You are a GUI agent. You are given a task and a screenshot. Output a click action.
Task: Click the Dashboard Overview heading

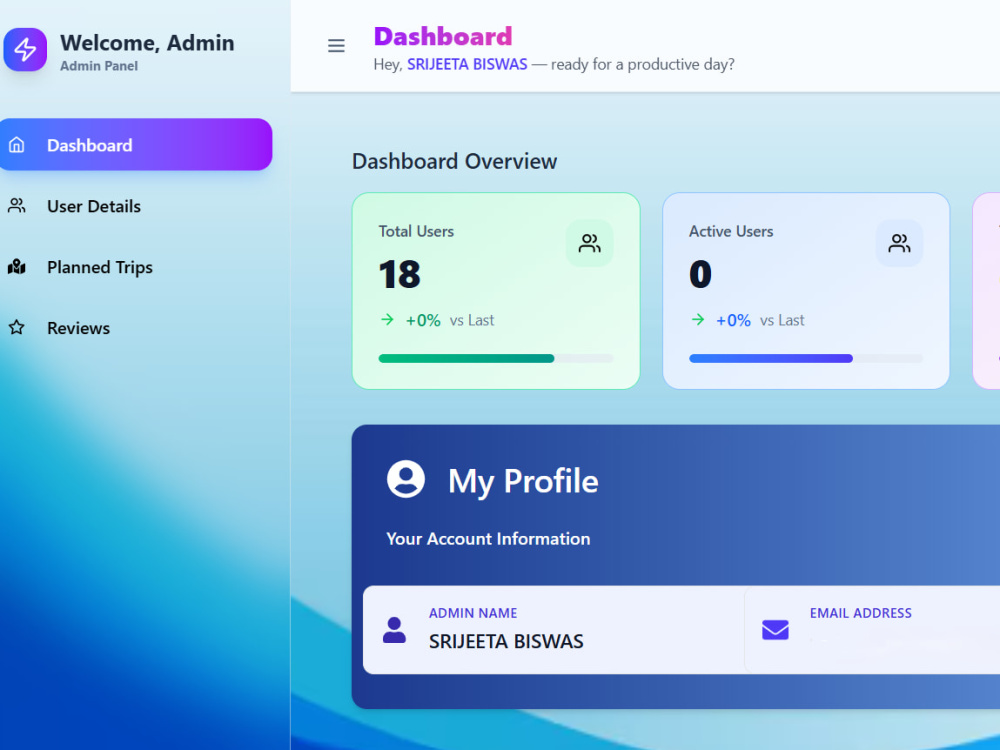[455, 161]
